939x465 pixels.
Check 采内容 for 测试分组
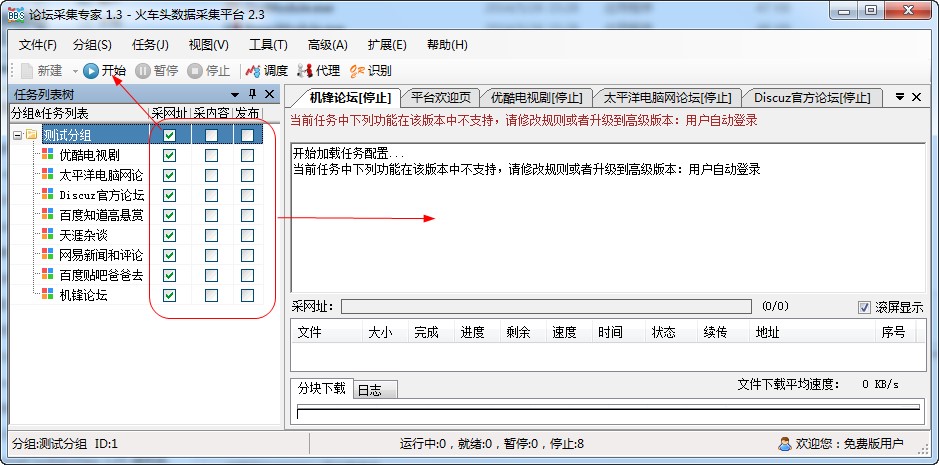point(211,135)
